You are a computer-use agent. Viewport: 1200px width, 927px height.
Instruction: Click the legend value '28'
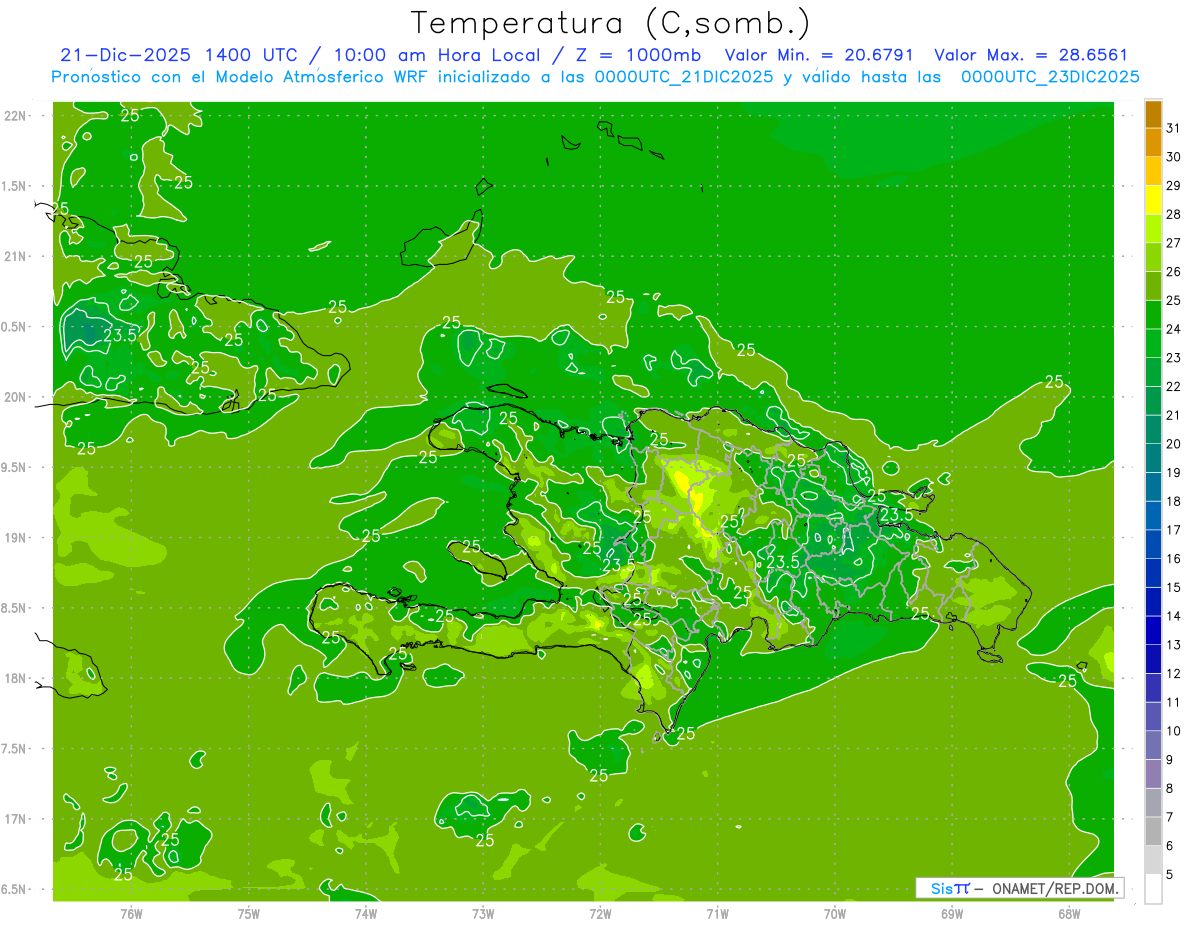click(x=1174, y=214)
